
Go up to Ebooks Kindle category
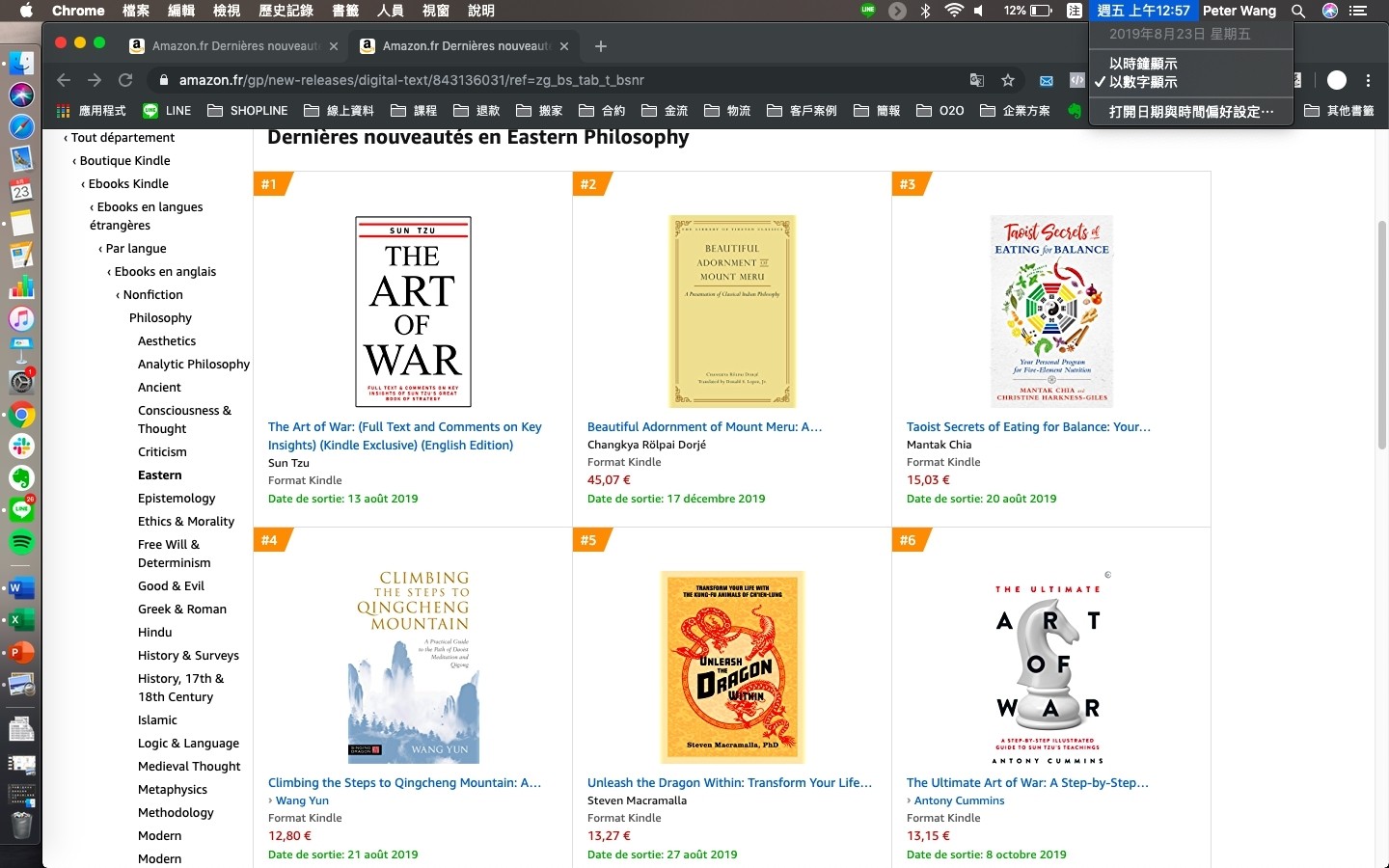tap(127, 184)
